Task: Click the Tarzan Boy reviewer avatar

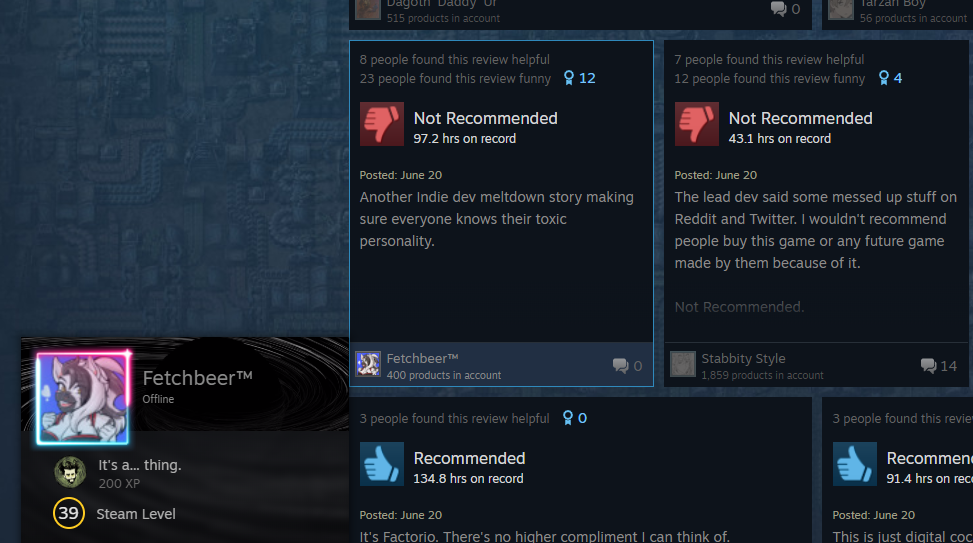Action: pyautogui.click(x=841, y=9)
